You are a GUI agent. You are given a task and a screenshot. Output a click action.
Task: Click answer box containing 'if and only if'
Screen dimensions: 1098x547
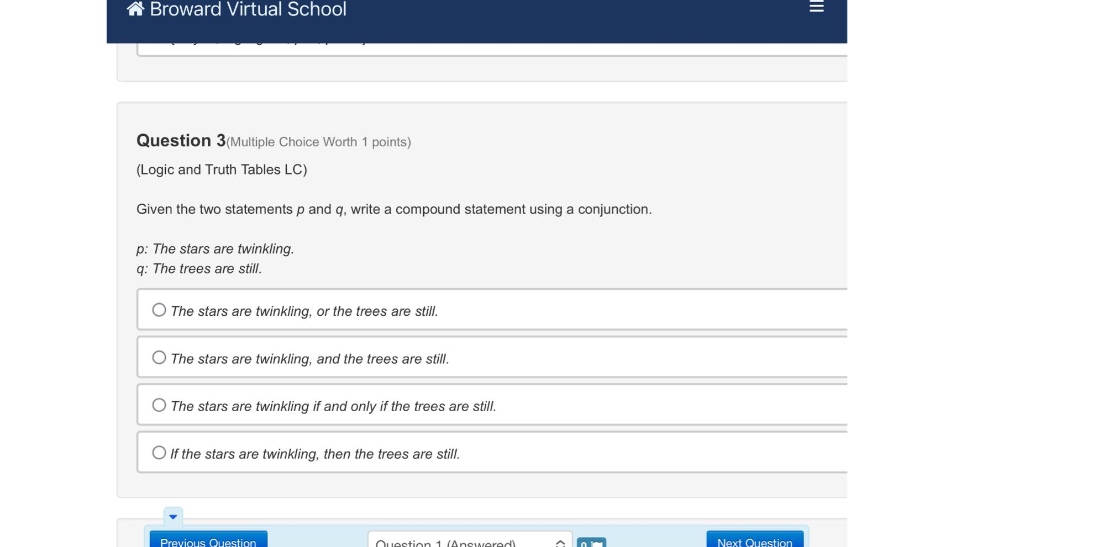point(492,404)
